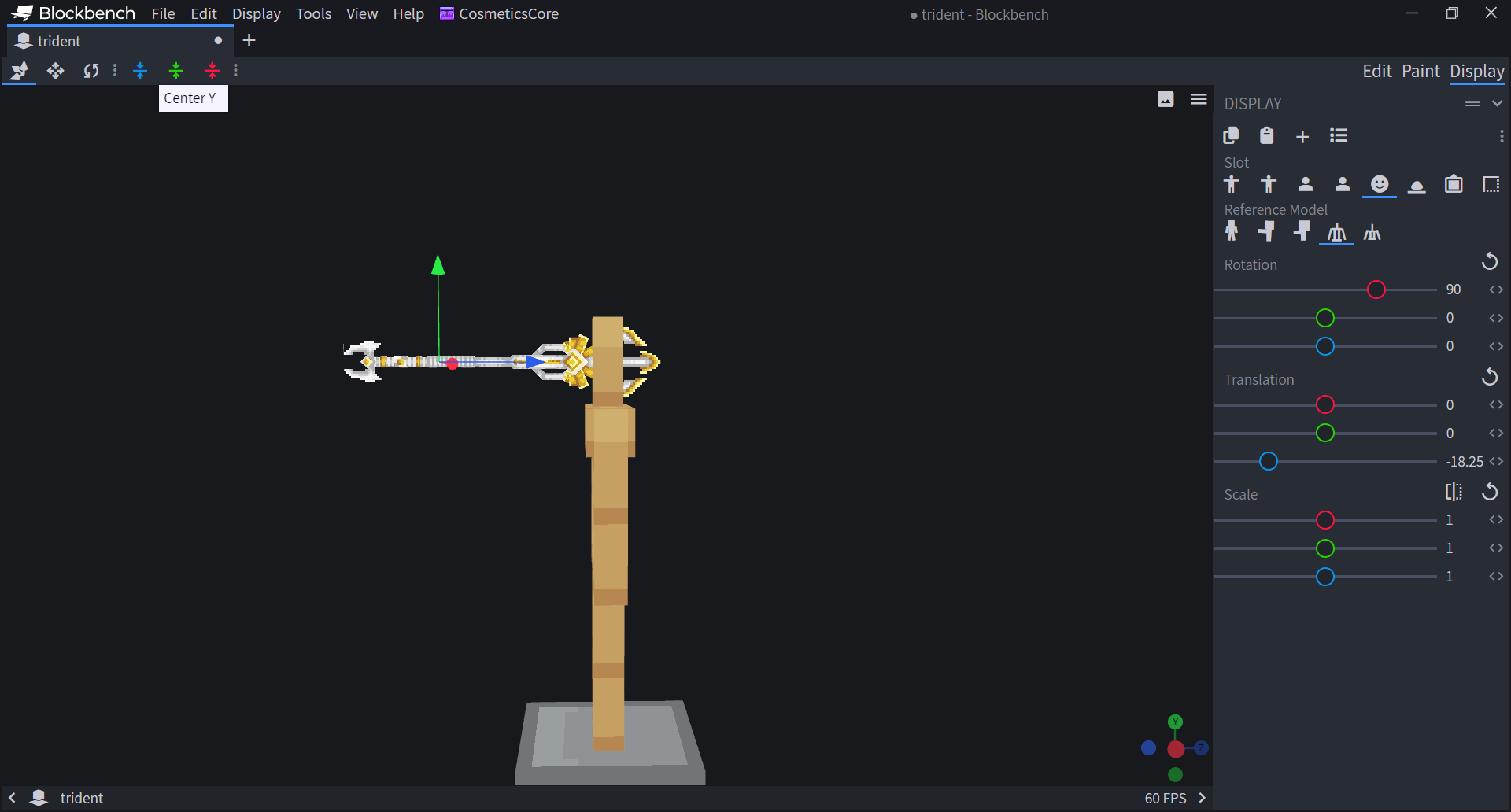Select the Rotate tool in the toolbar
Viewport: 1511px width, 812px height.
point(91,71)
